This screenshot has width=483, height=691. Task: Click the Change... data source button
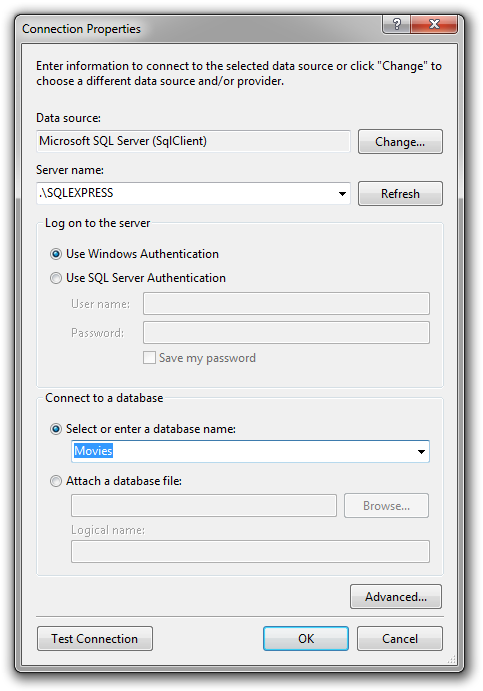(x=400, y=141)
